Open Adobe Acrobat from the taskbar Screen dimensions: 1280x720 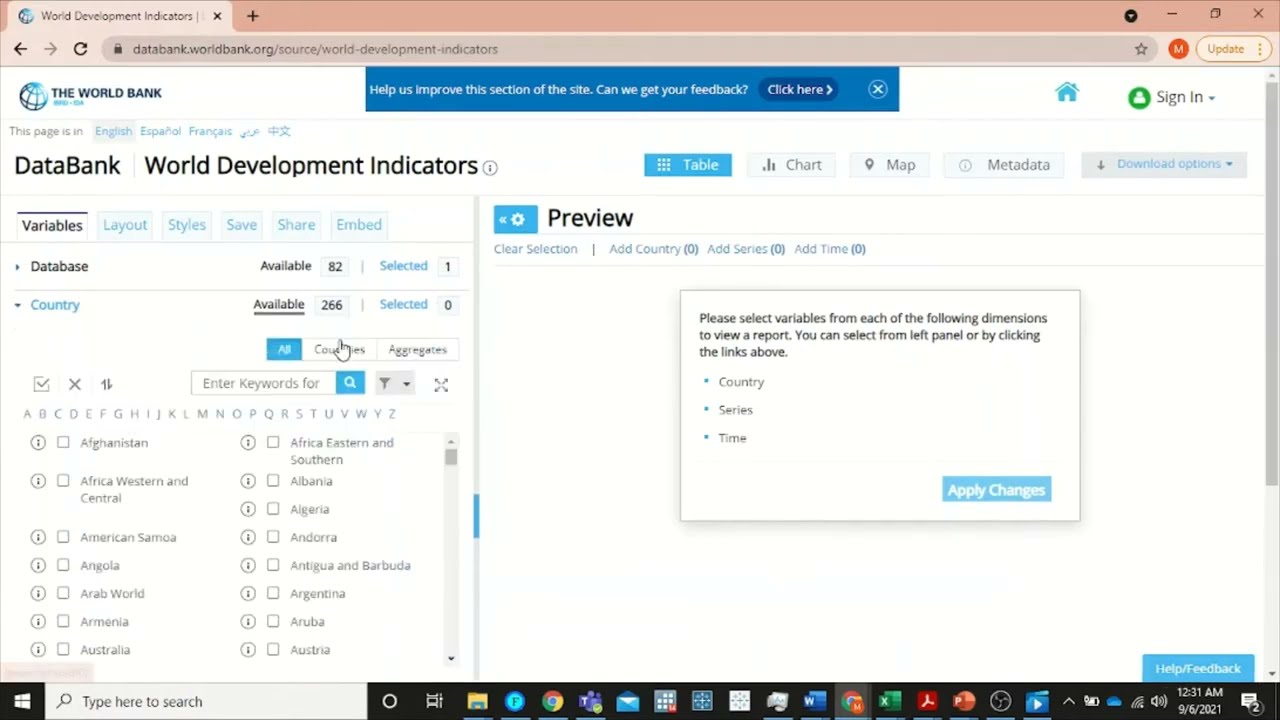pos(926,701)
